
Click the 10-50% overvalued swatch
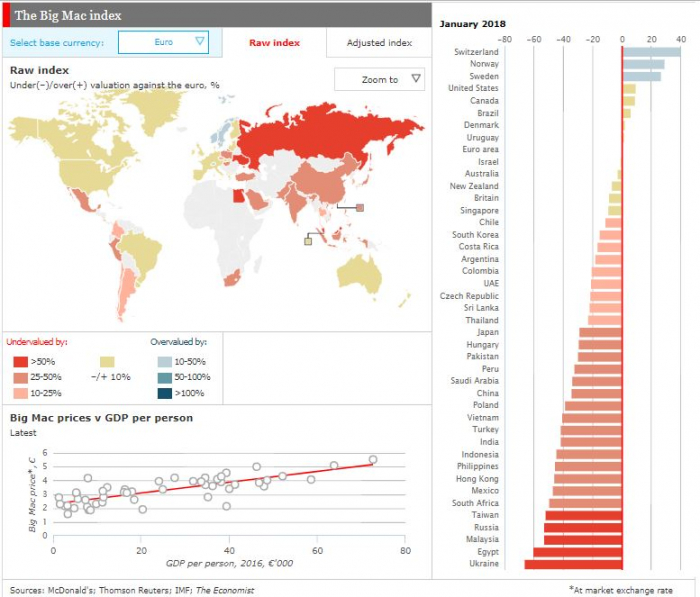165,362
